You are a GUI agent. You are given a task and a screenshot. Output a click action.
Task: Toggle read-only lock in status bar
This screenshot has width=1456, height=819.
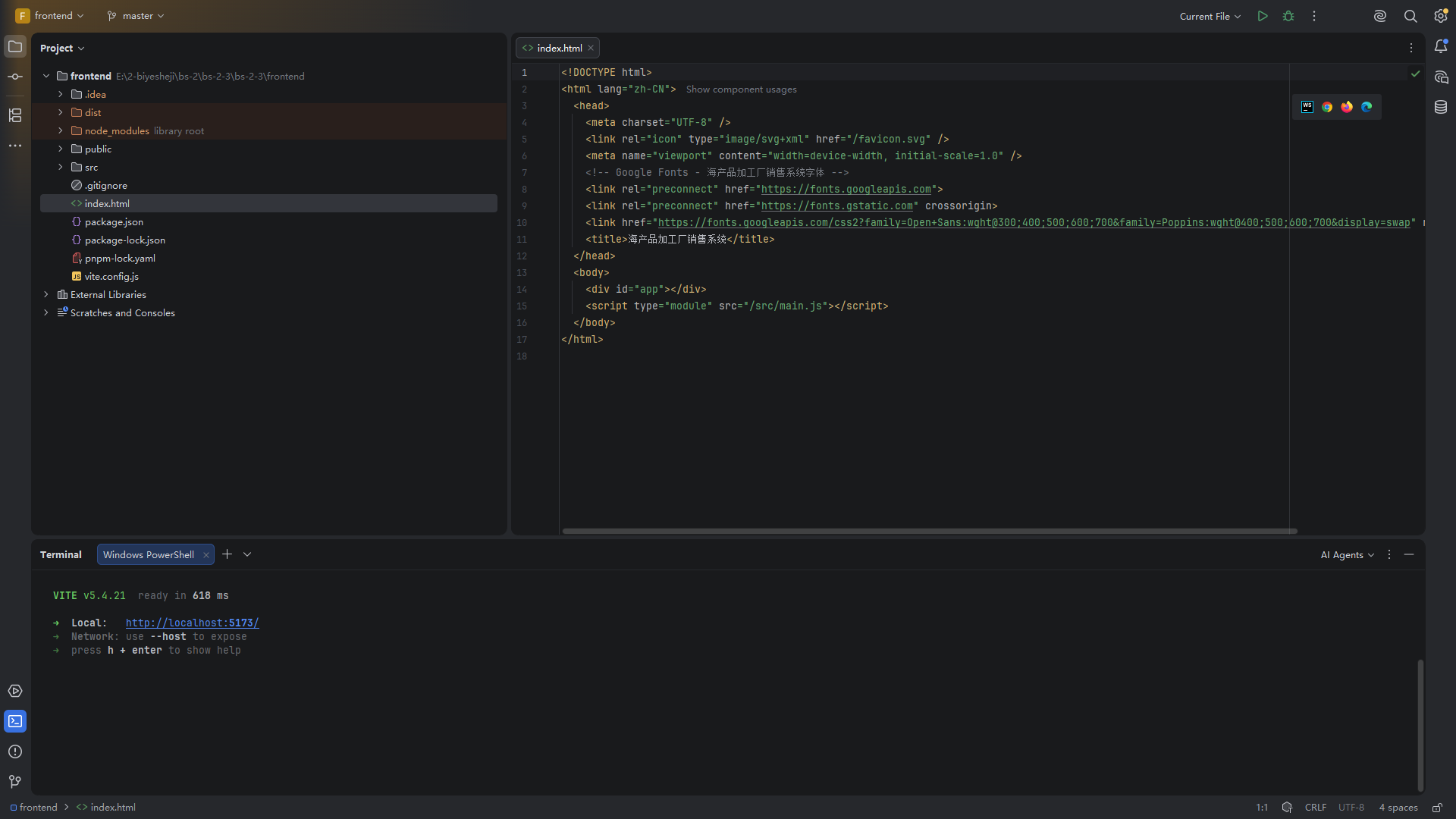tap(1437, 808)
